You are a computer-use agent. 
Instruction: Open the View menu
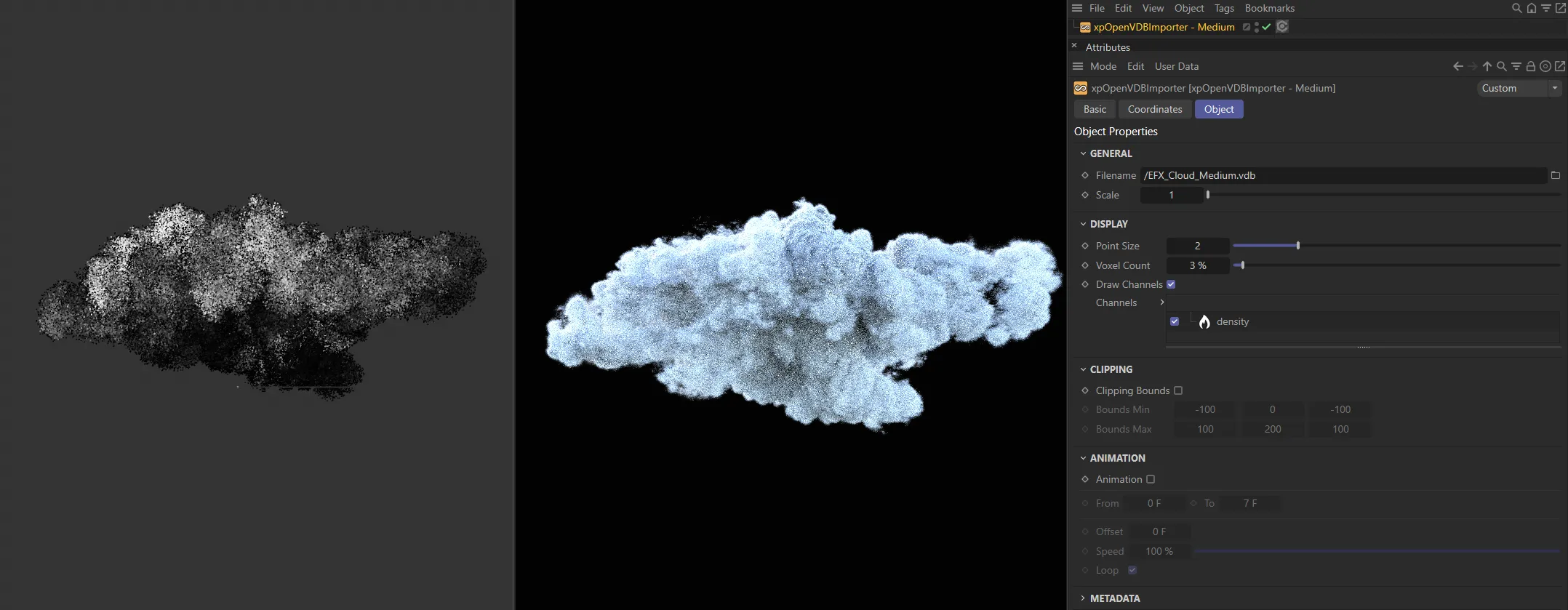point(1153,8)
